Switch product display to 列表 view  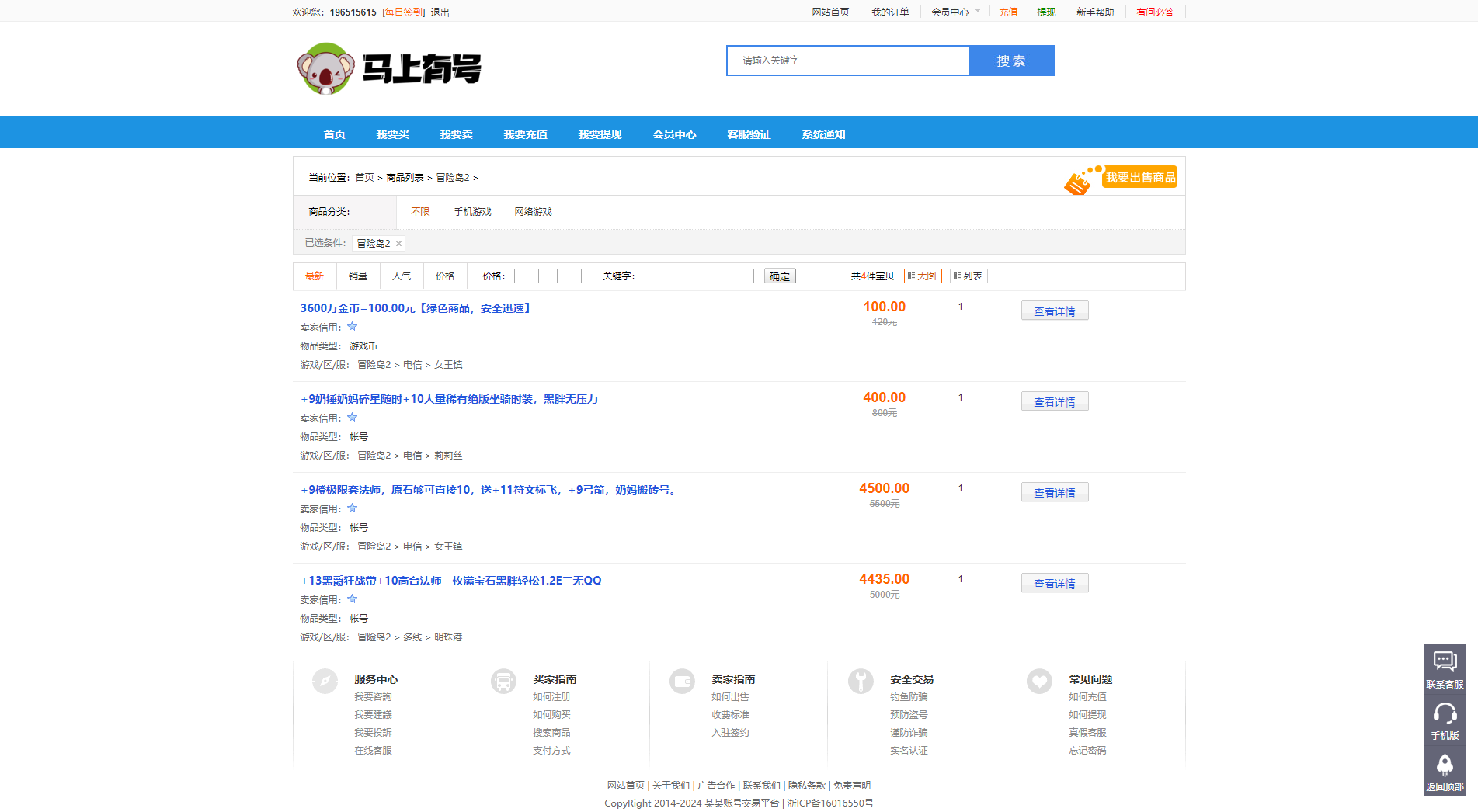tap(969, 276)
